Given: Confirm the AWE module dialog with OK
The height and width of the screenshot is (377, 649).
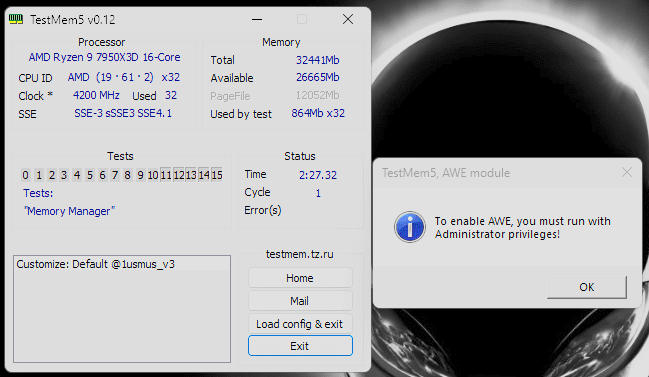Looking at the screenshot, I should click(587, 287).
